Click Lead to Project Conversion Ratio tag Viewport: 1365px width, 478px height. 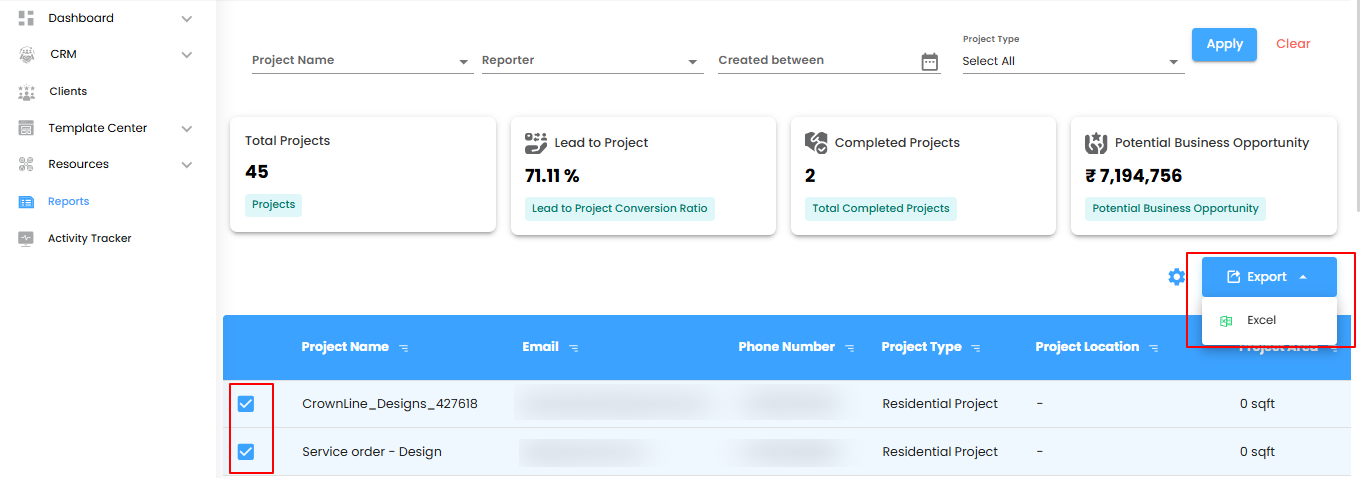pos(619,209)
